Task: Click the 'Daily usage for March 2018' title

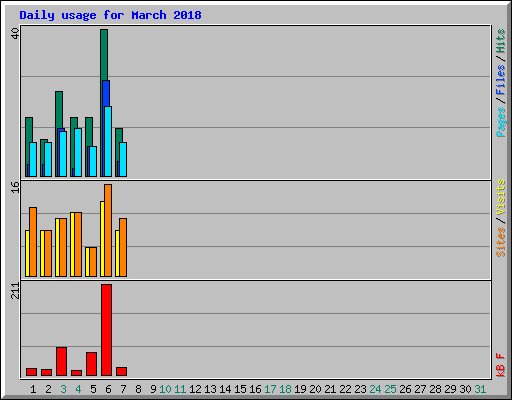Action: [x=110, y=15]
